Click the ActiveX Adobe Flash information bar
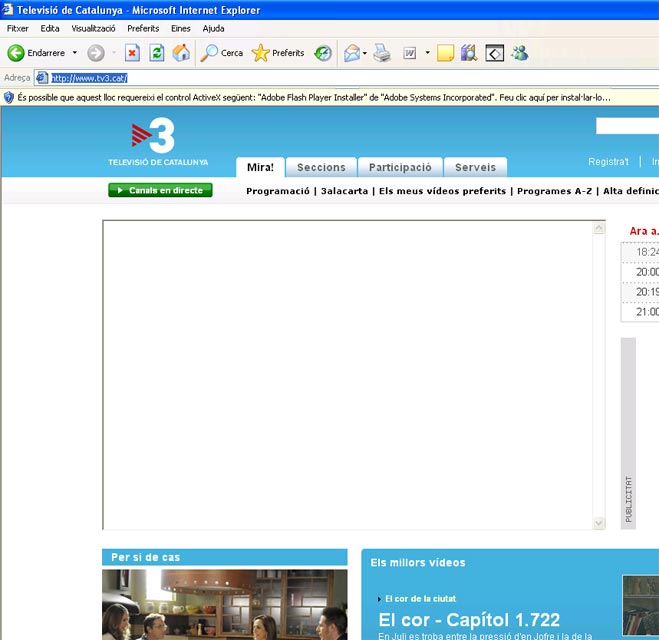Image resolution: width=659 pixels, height=640 pixels. pyautogui.click(x=330, y=97)
